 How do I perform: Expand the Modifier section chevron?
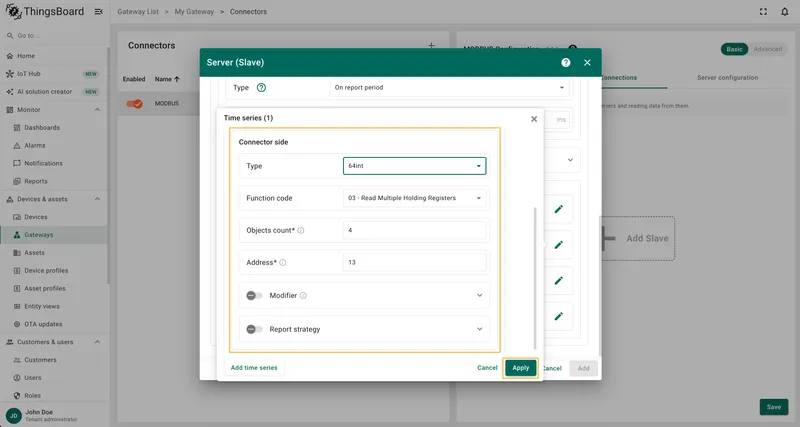point(479,295)
